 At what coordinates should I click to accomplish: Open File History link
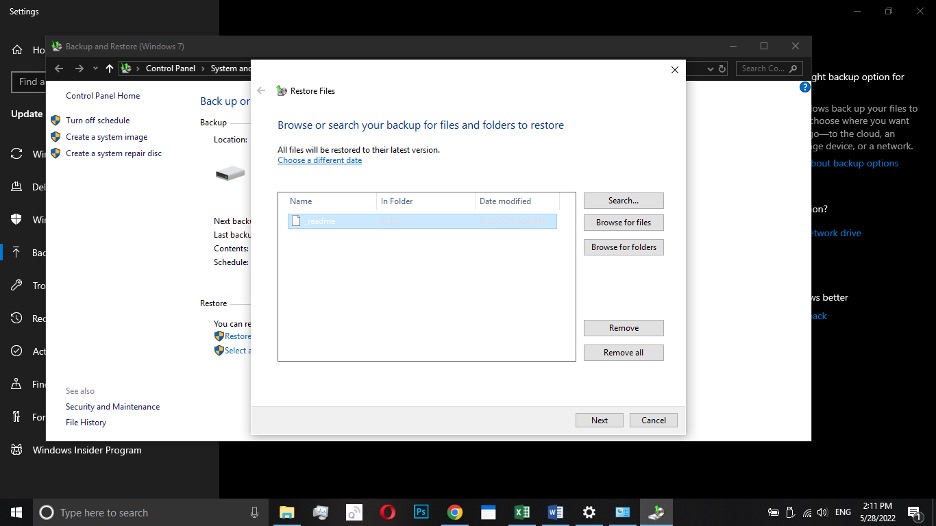click(x=86, y=422)
